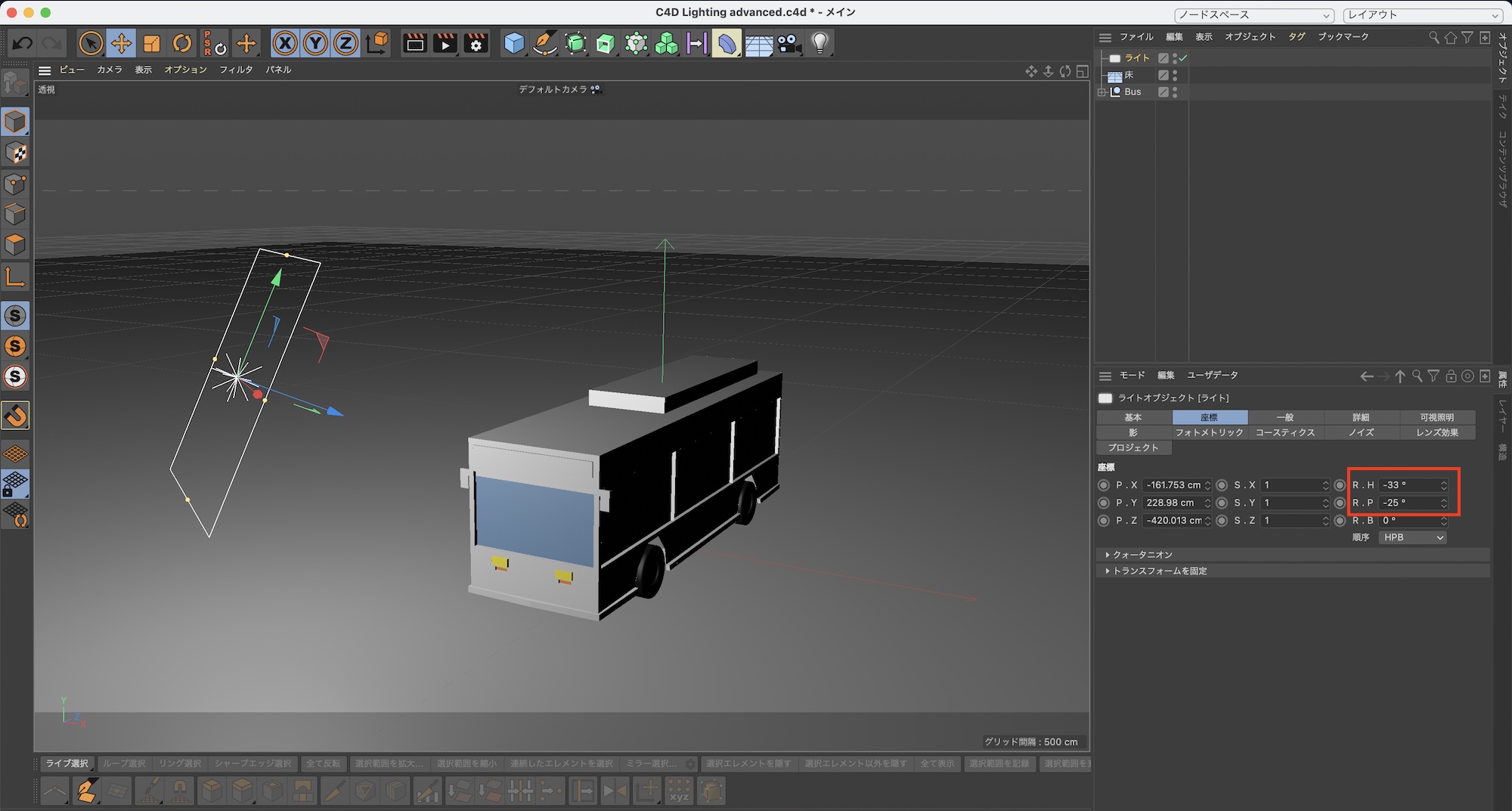Click the light color swatch in header

click(1105, 398)
